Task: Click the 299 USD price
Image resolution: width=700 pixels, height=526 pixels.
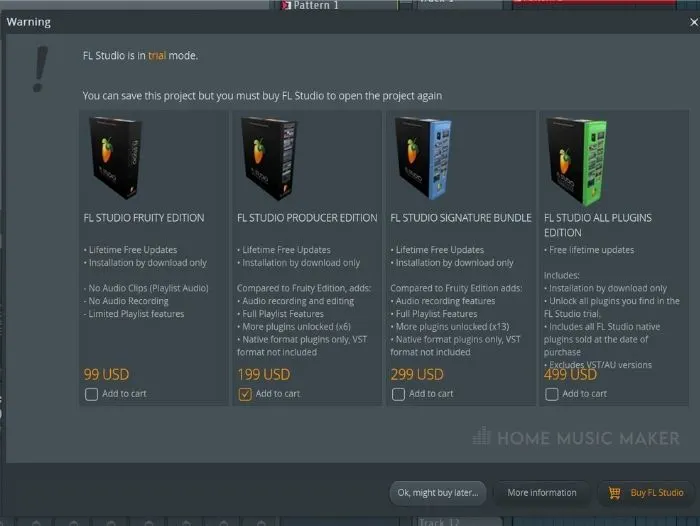Action: (x=417, y=374)
